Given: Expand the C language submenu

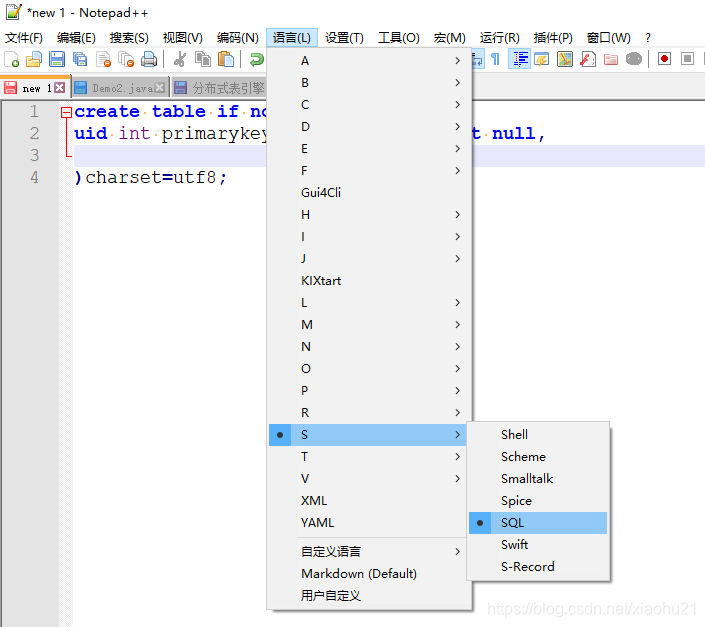Looking at the screenshot, I should pos(369,105).
